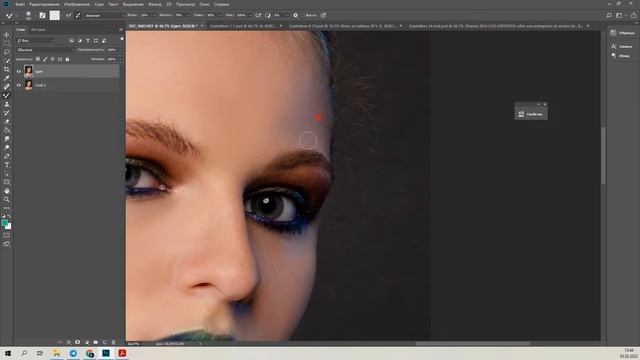Select the Eraser tool

(x=7, y=121)
